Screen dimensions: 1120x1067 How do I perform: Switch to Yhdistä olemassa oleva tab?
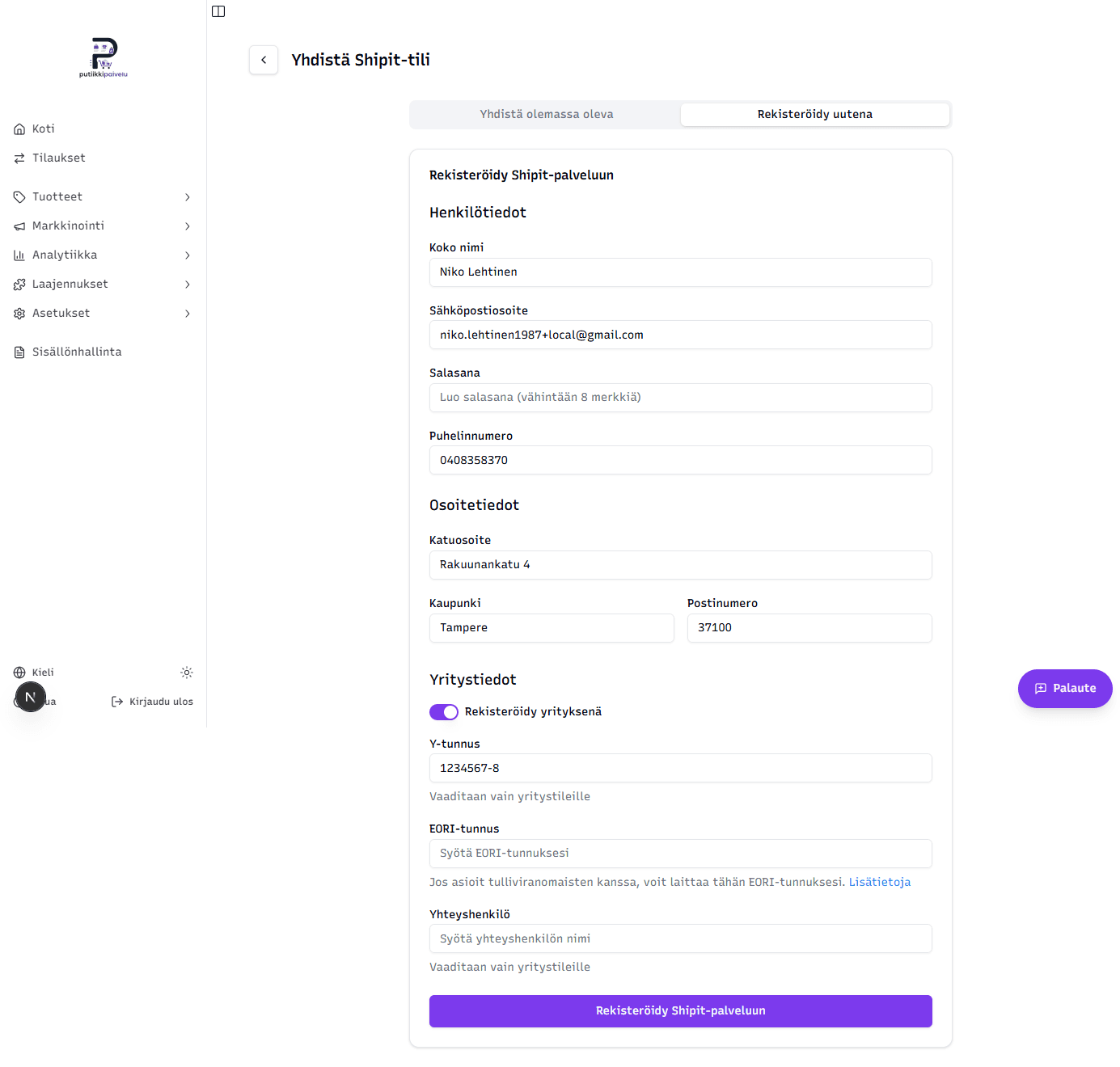click(x=547, y=115)
